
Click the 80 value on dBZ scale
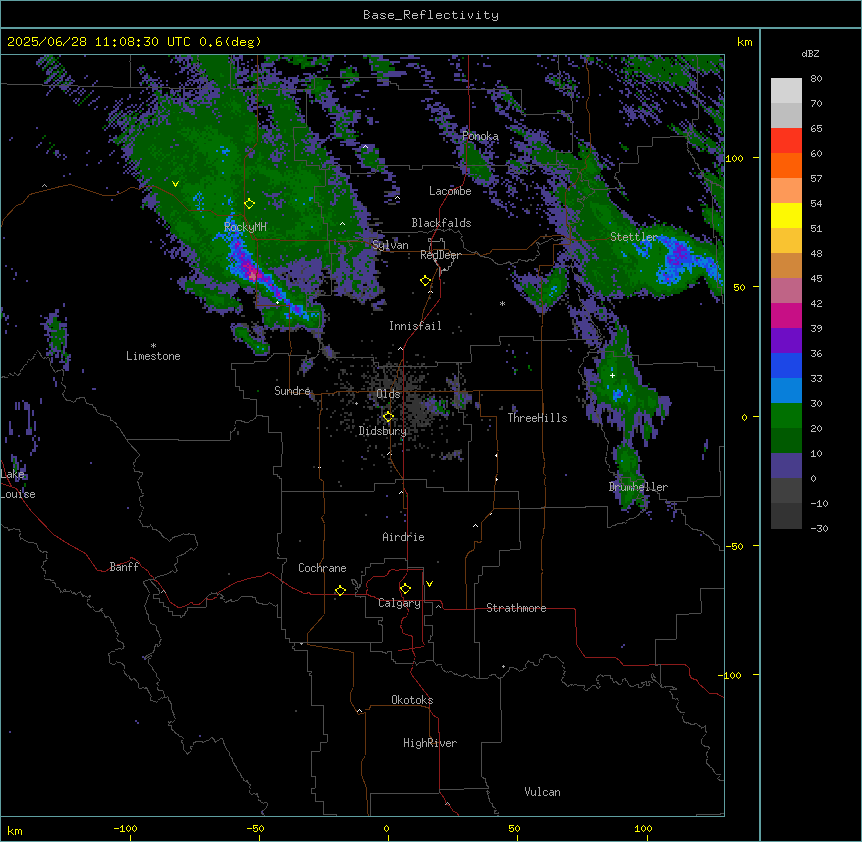coord(816,79)
